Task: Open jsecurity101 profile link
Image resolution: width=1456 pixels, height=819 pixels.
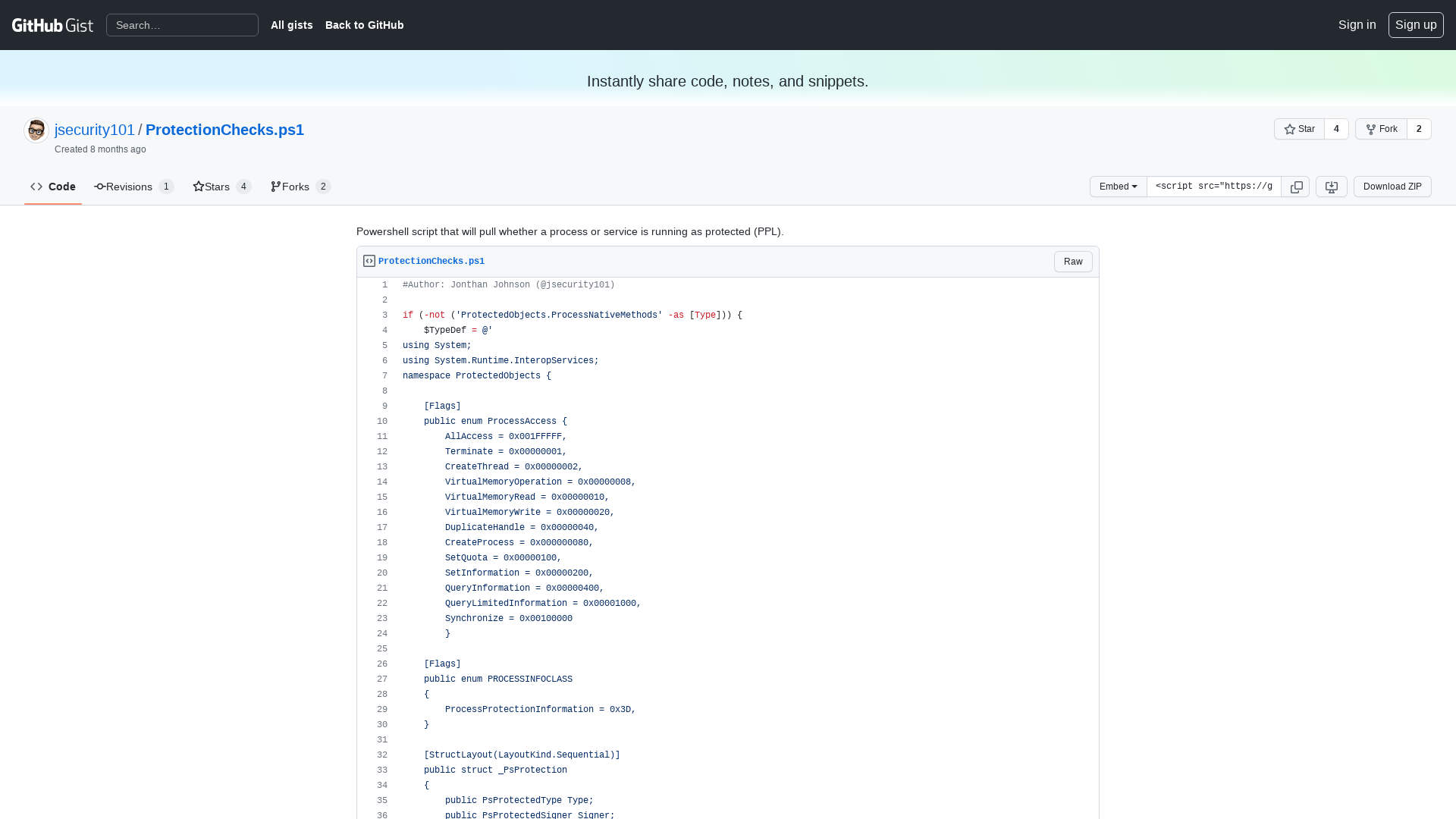Action: [x=95, y=130]
